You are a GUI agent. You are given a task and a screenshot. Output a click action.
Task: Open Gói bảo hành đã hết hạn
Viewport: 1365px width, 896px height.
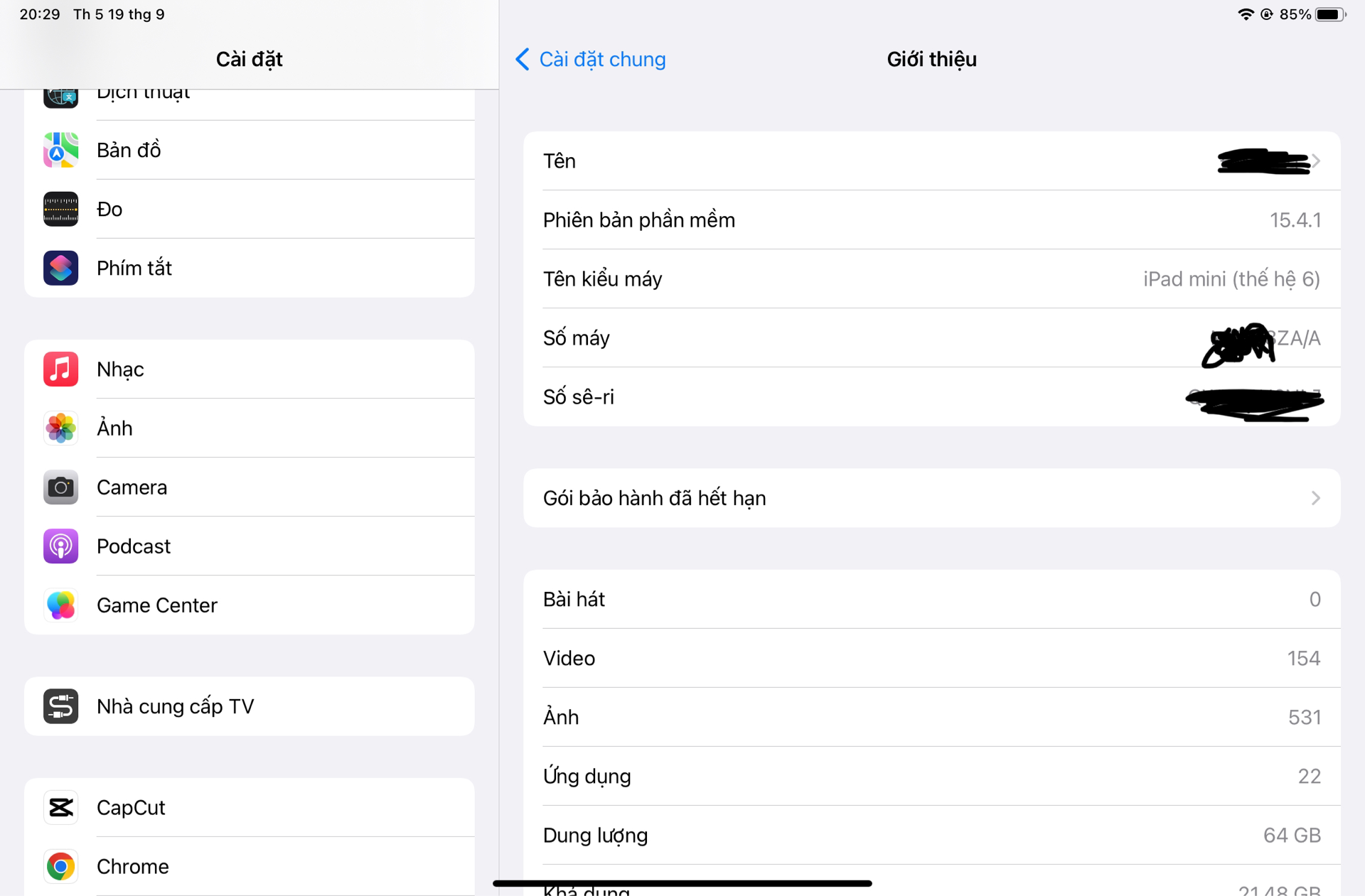(x=932, y=498)
